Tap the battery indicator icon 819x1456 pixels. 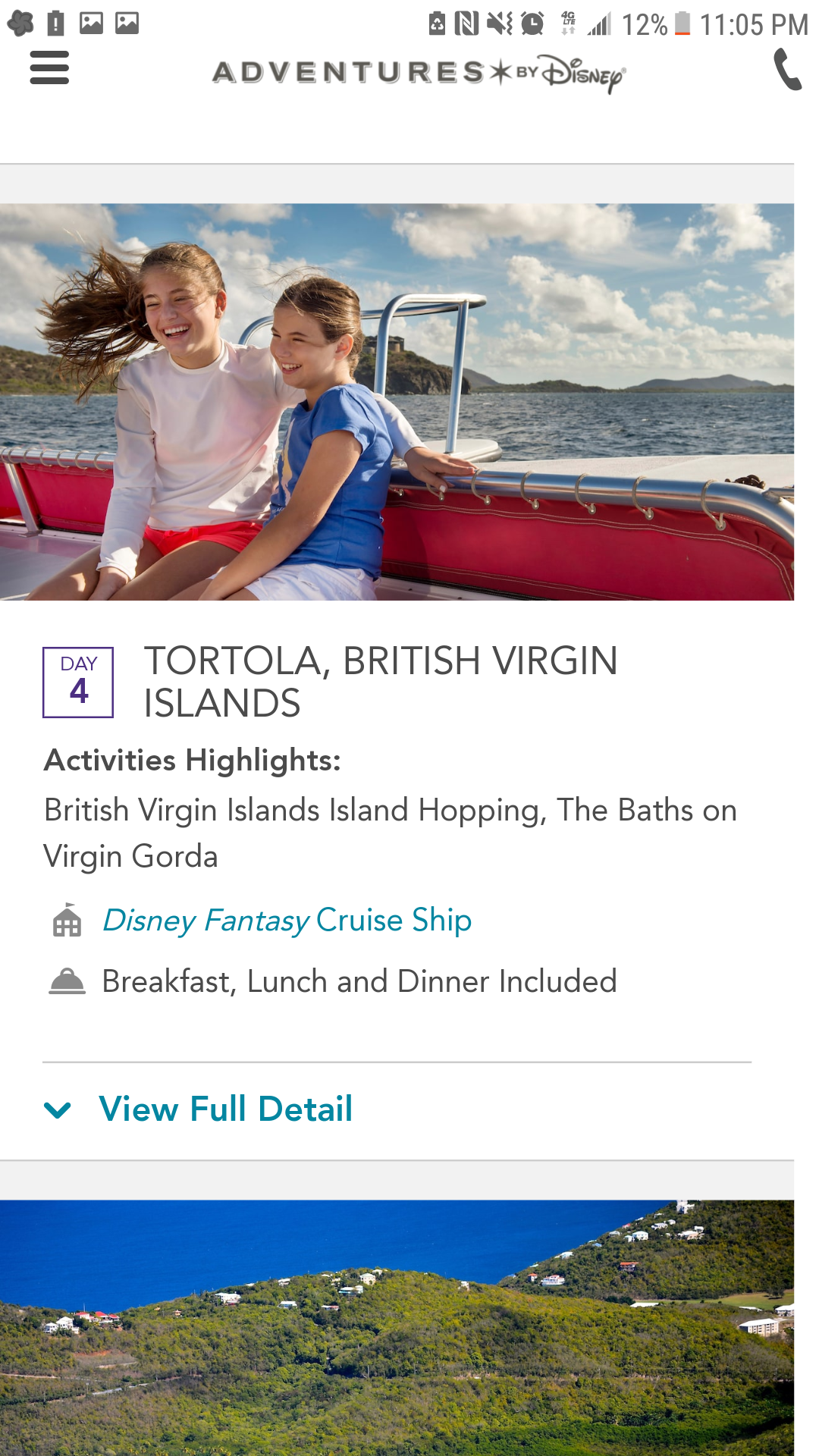682,24
